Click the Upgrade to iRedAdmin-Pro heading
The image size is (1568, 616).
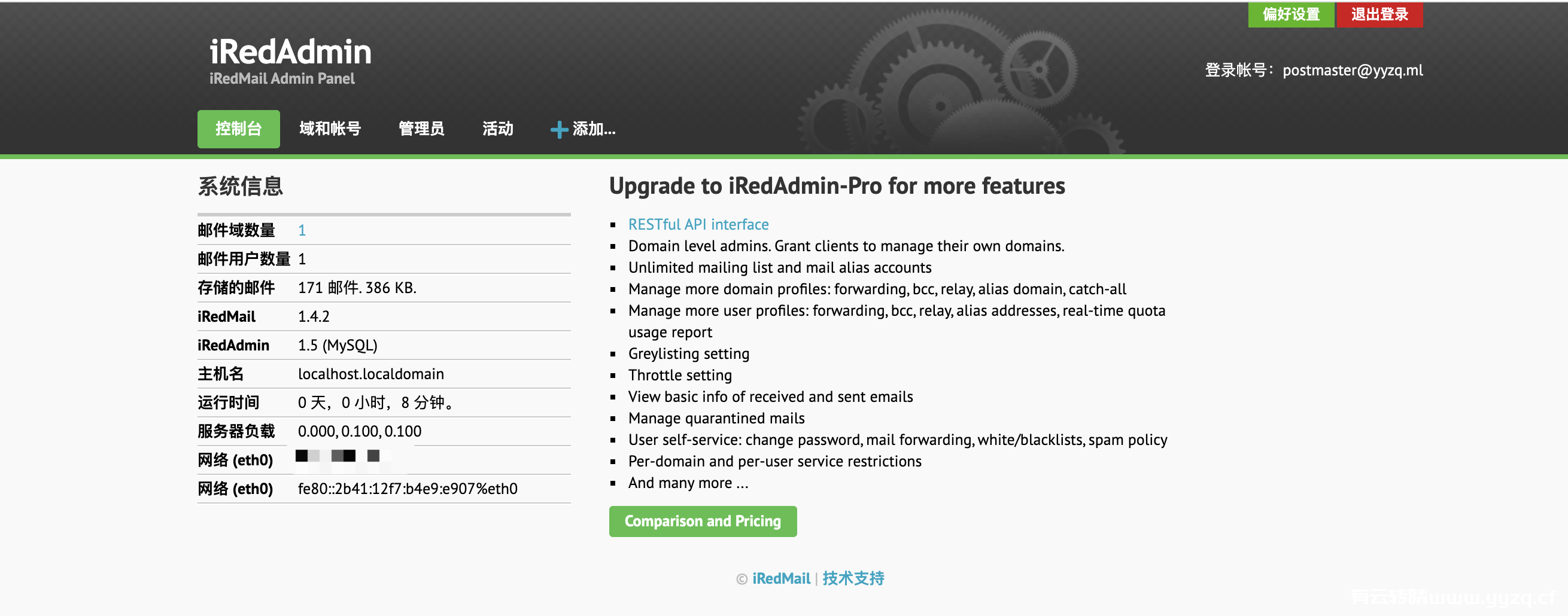(x=837, y=186)
